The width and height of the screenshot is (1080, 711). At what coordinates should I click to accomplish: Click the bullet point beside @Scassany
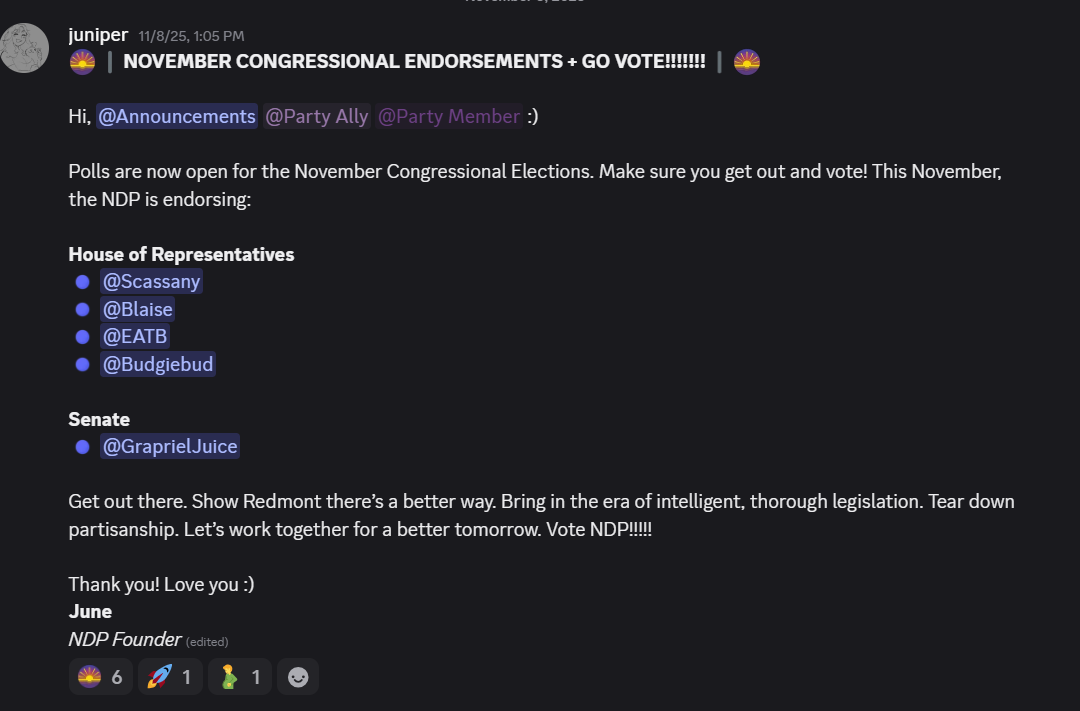[83, 282]
